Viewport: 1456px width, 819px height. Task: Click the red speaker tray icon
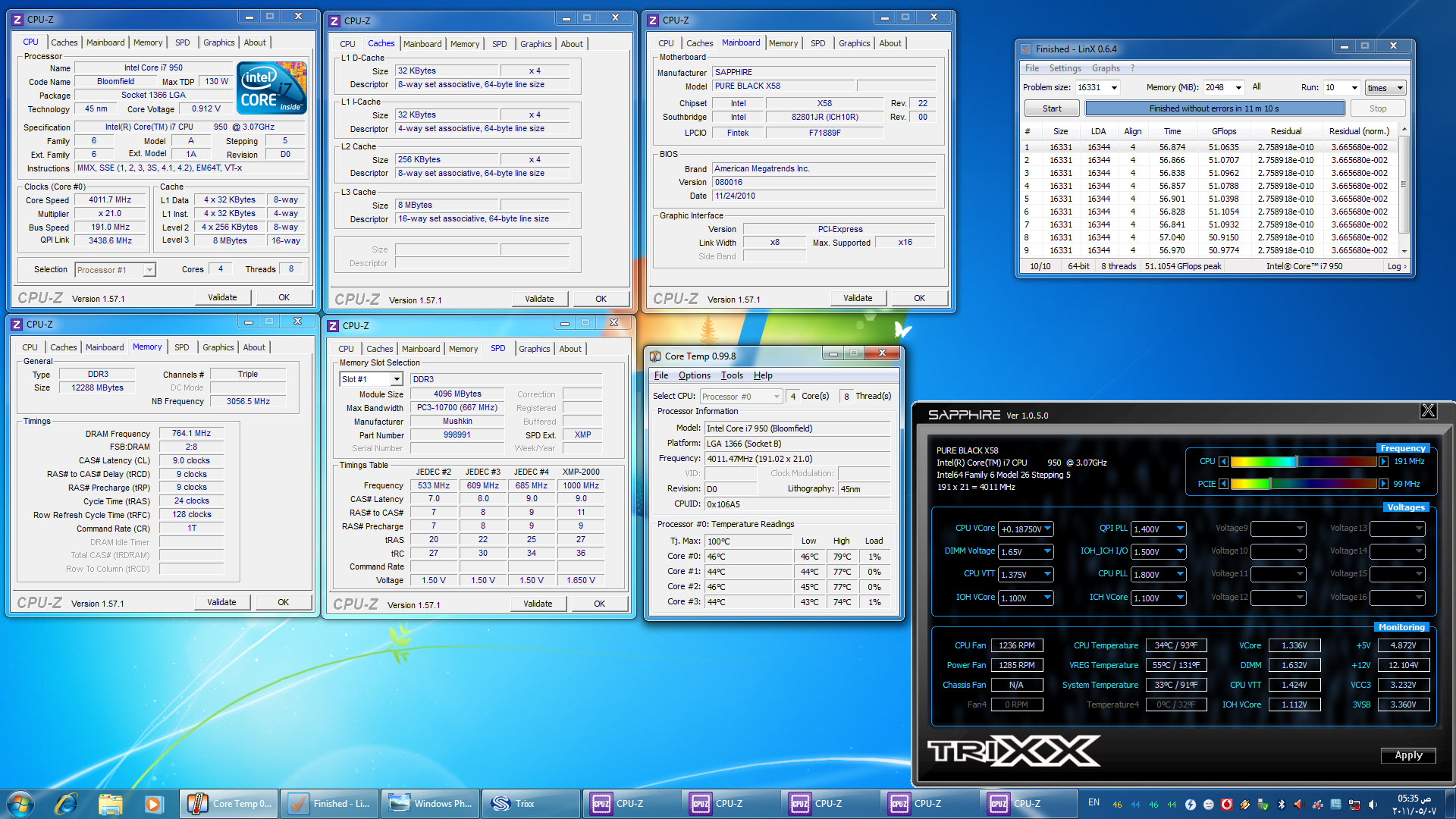pos(1299,805)
